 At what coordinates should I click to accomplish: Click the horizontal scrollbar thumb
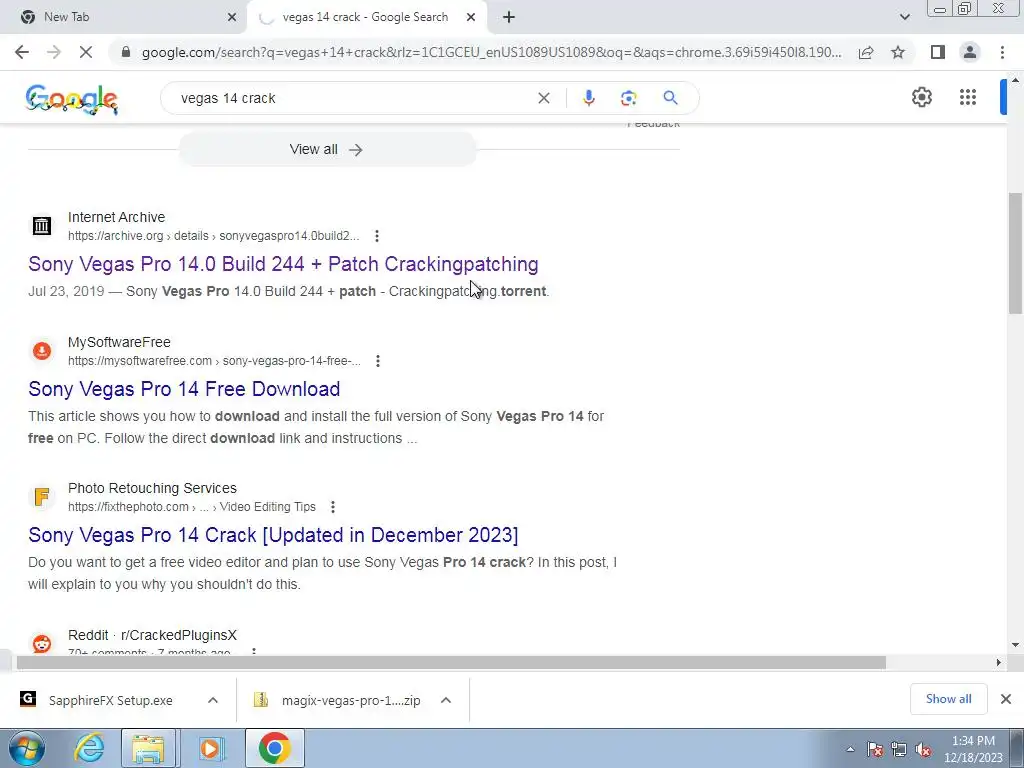(451, 663)
